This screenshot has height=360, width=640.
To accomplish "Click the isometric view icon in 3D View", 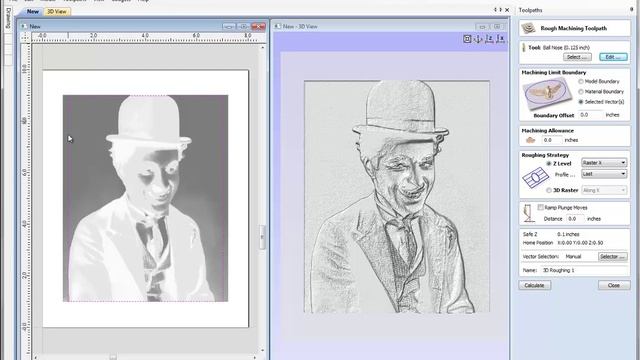I will pos(478,39).
